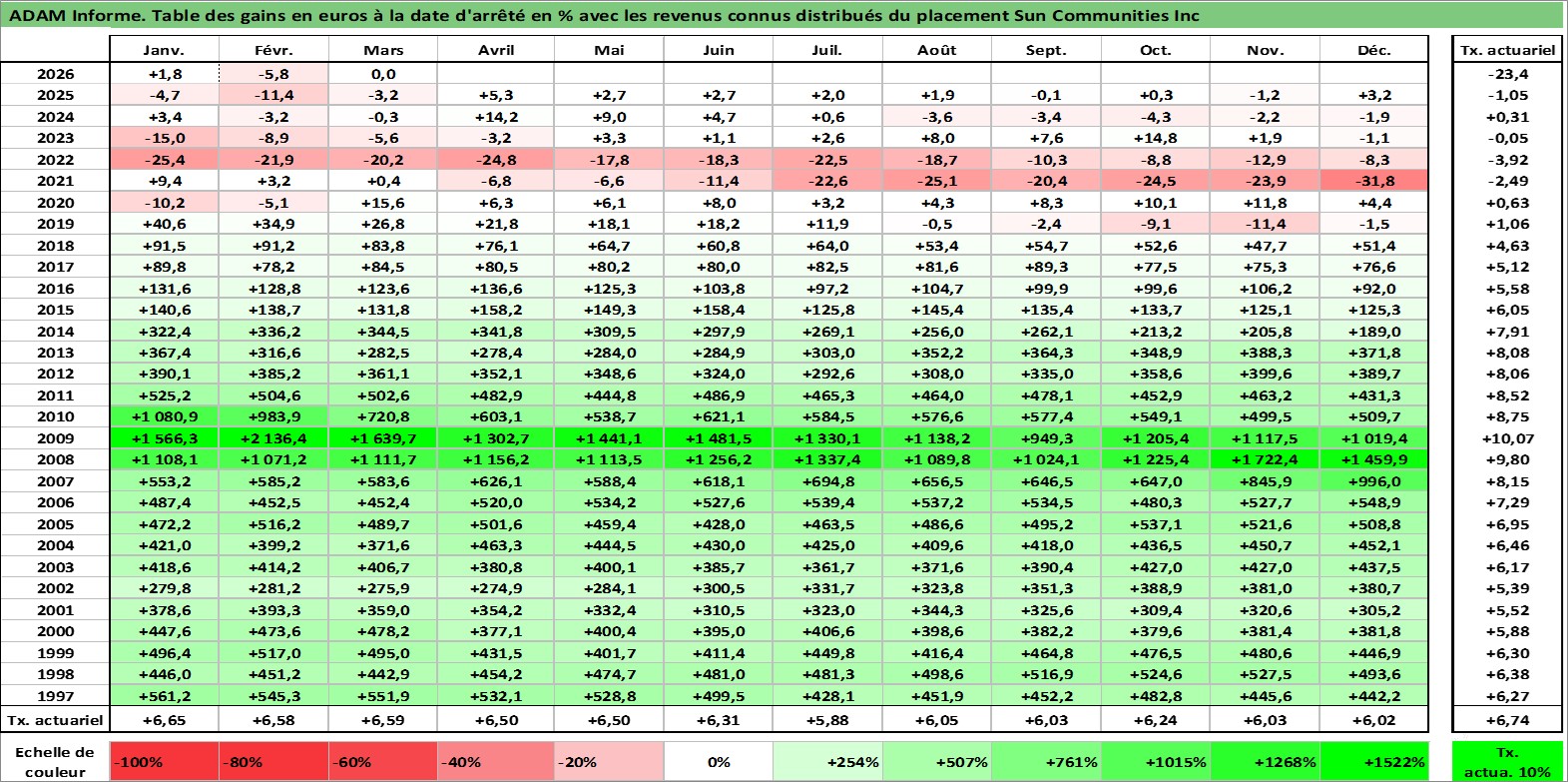Image resolution: width=1568 pixels, height=782 pixels.
Task: Select the +40,6 cell for Janv. 2019
Action: tap(164, 224)
